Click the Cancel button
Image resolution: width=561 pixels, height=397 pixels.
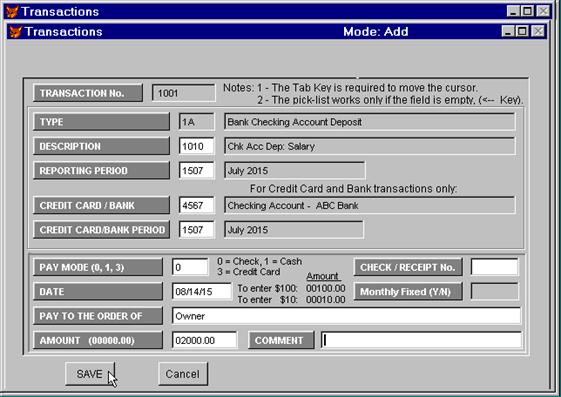[x=183, y=374]
